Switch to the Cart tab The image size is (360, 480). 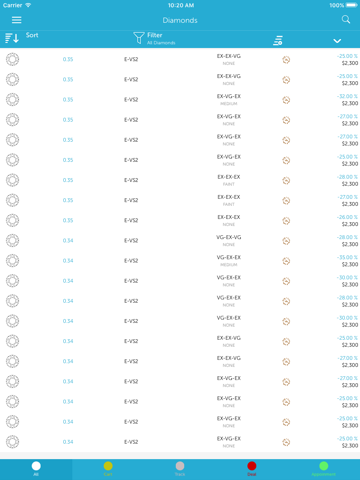[x=108, y=469]
